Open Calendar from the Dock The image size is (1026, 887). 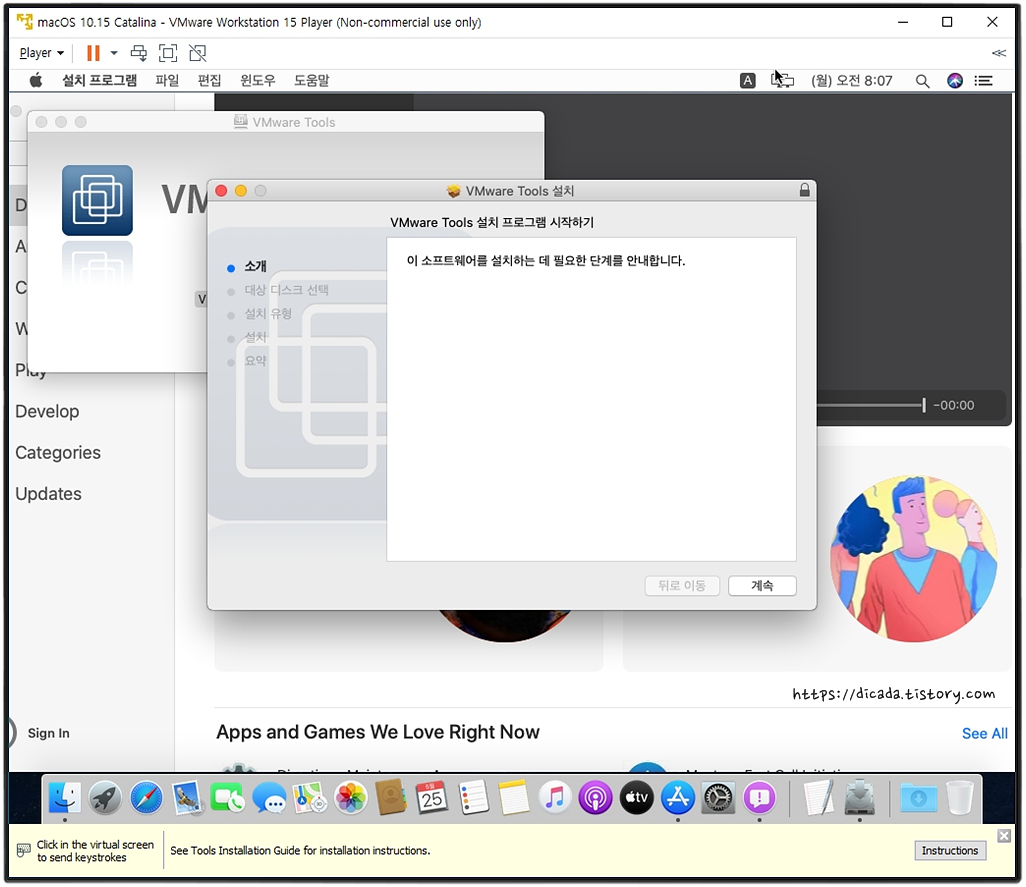432,797
